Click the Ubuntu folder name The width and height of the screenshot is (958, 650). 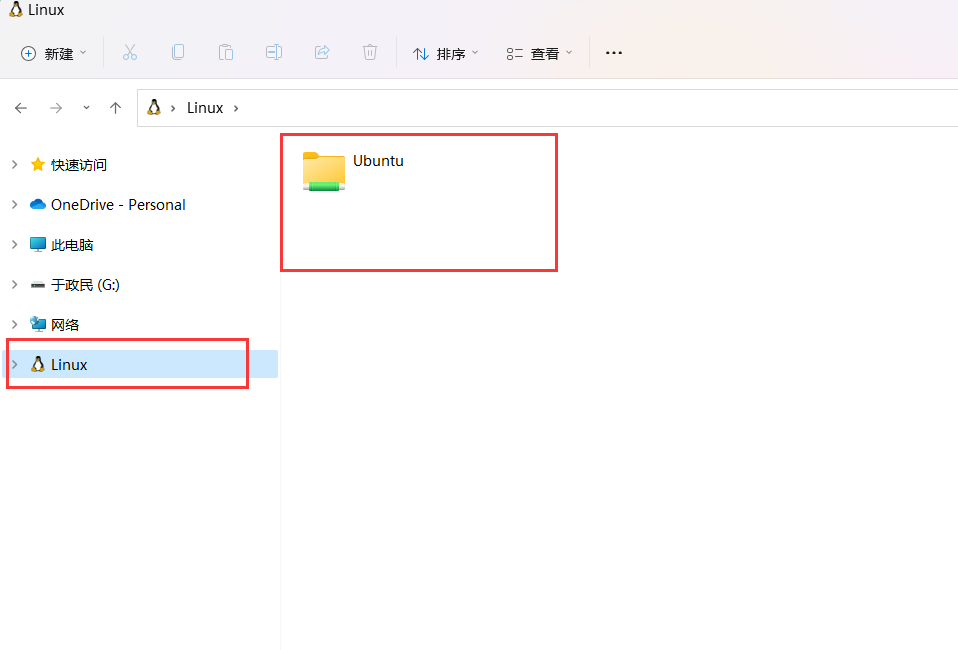pos(378,161)
